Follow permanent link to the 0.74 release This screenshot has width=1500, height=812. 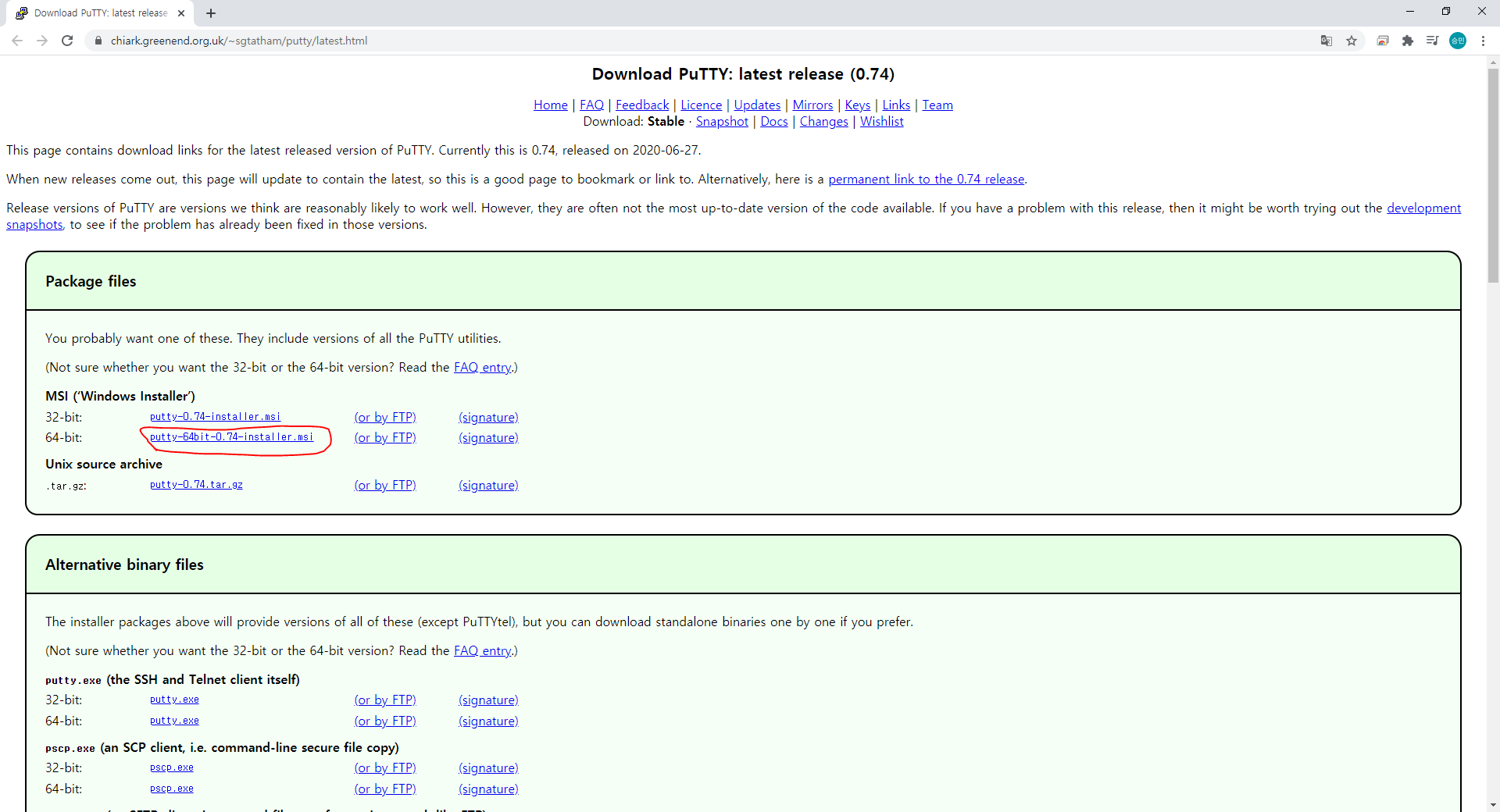tap(927, 179)
